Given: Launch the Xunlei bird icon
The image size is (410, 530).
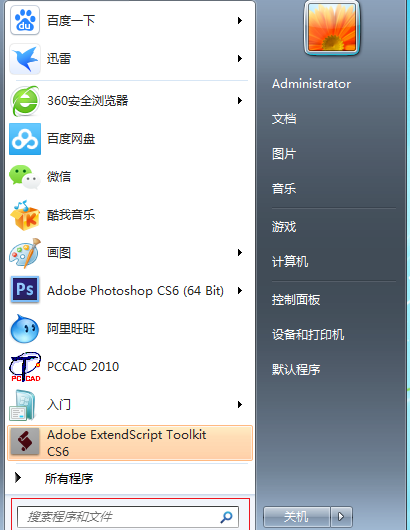Looking at the screenshot, I should pyautogui.click(x=25, y=59).
